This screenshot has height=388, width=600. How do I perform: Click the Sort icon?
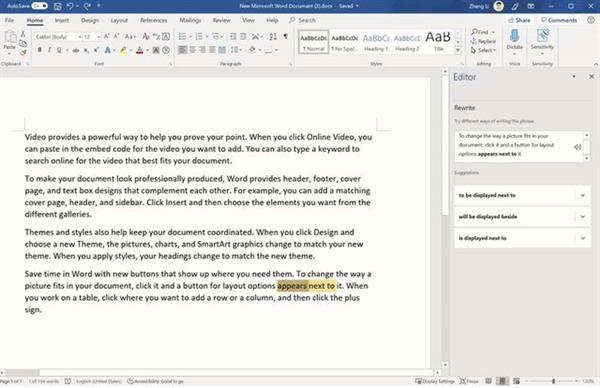click(x=273, y=37)
